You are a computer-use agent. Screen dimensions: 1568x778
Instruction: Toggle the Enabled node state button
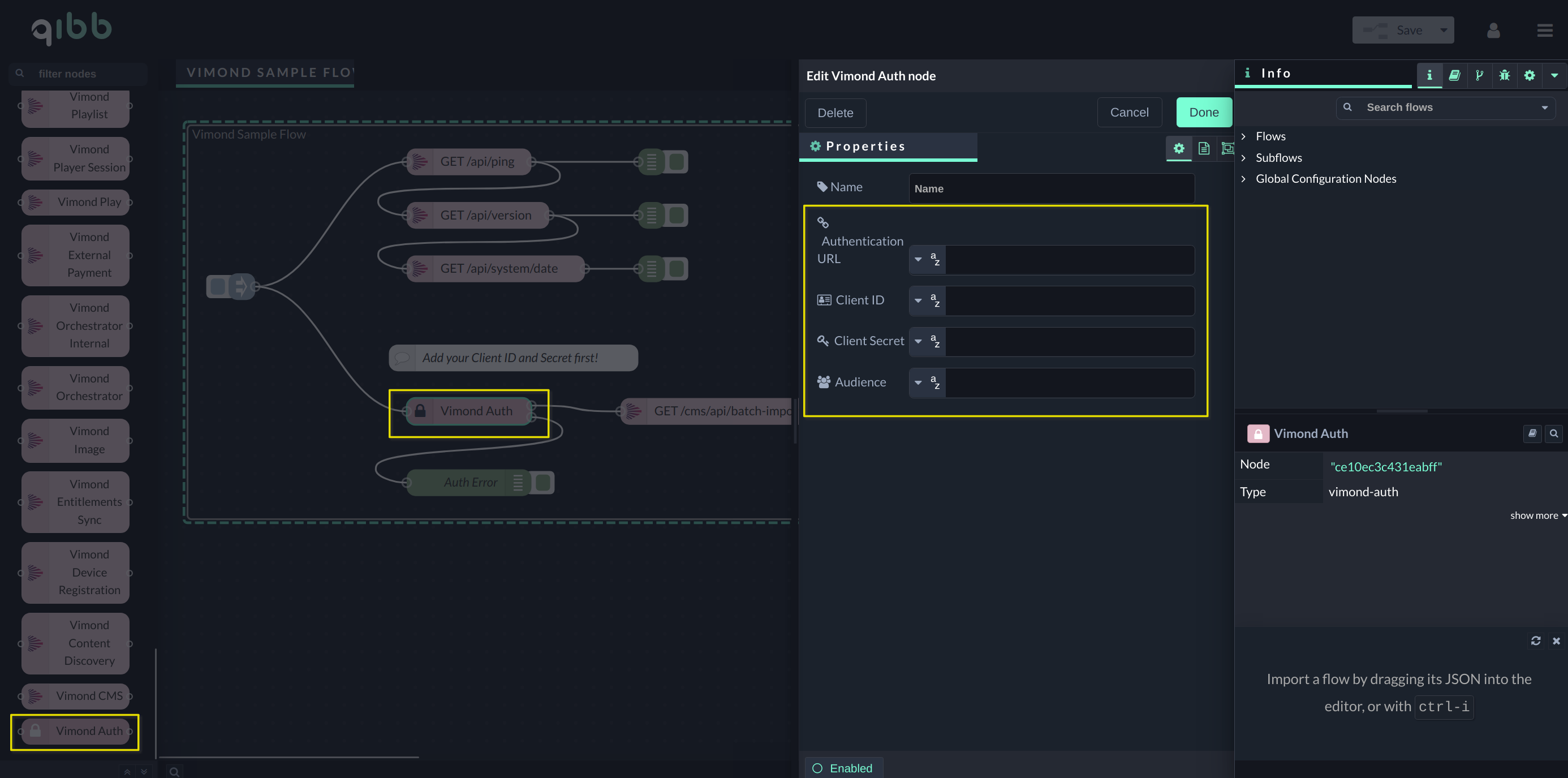pyautogui.click(x=843, y=768)
